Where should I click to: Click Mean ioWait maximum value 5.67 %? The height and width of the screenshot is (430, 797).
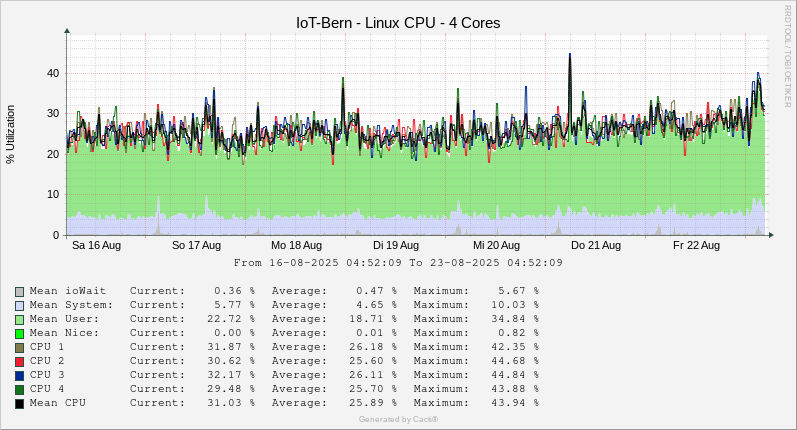(518, 291)
